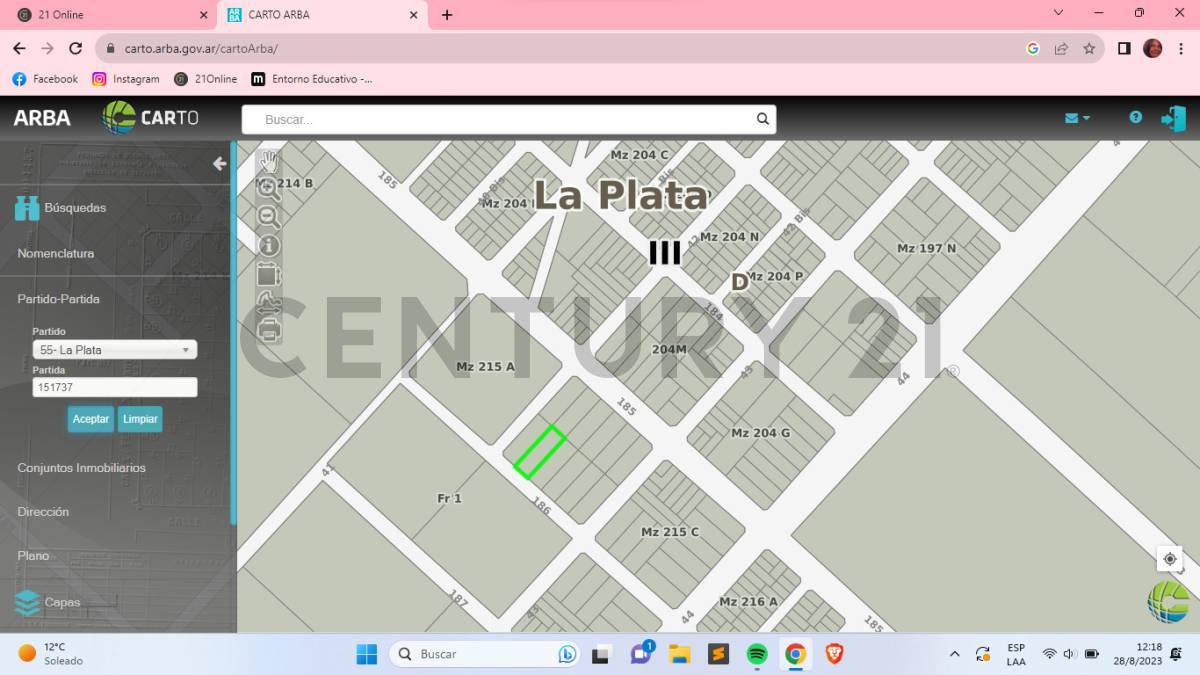Select the information tool on map toolbar
Screen dimensions: 1200x675
tap(268, 245)
